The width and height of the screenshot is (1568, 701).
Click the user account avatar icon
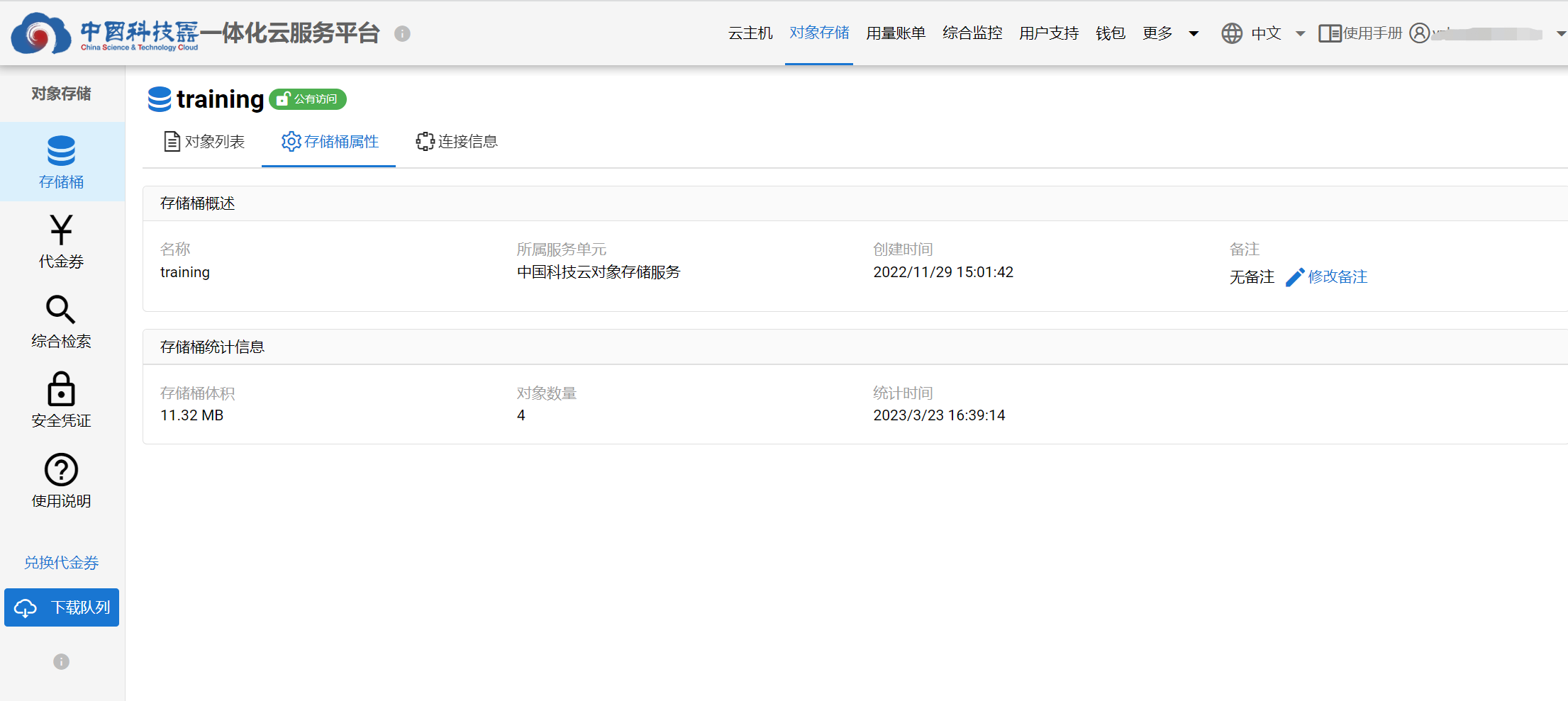[x=1420, y=33]
